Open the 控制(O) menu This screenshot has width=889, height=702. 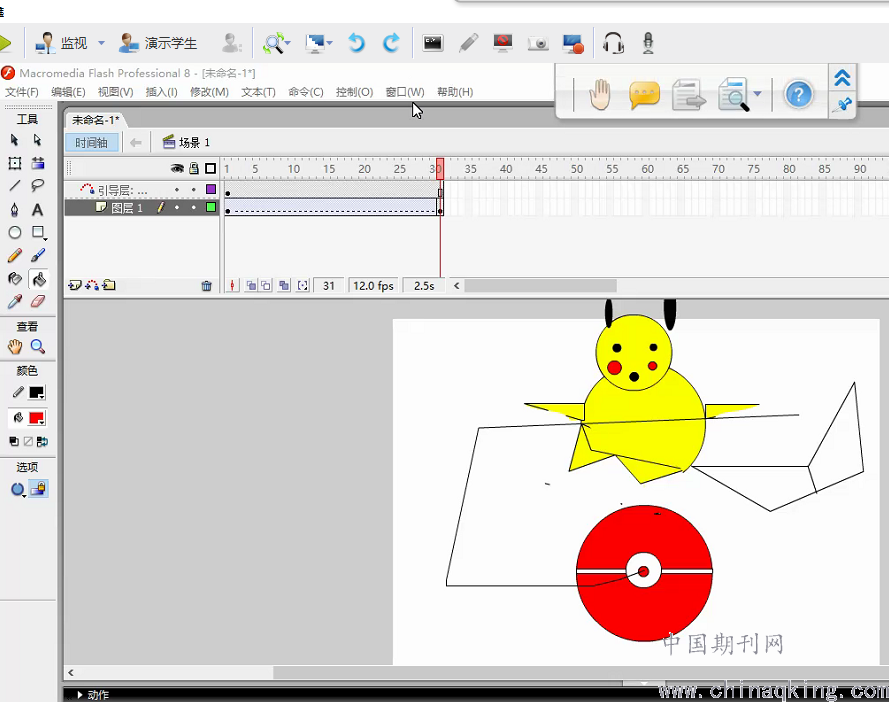click(354, 92)
